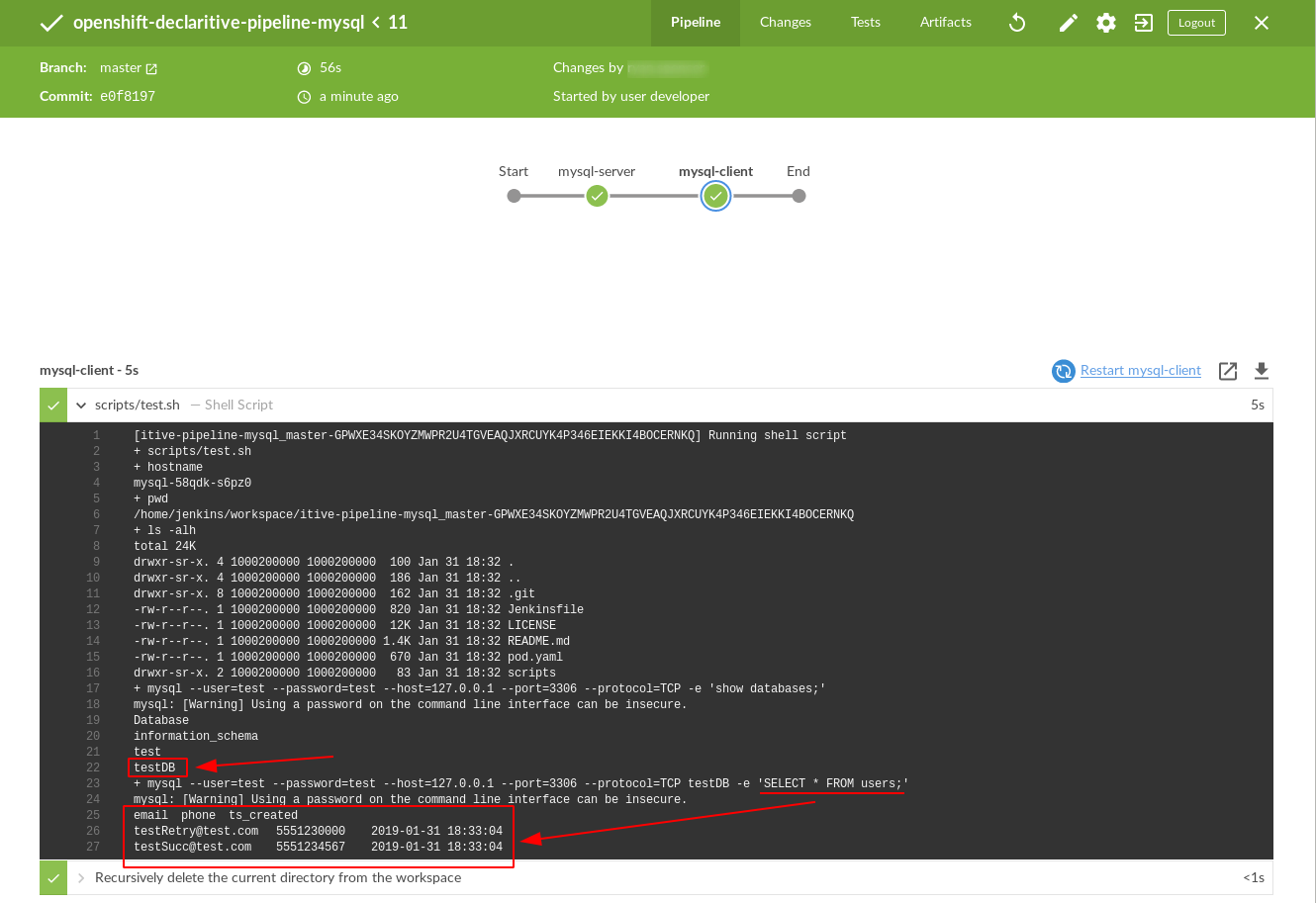View the Artifacts tab

click(x=946, y=23)
